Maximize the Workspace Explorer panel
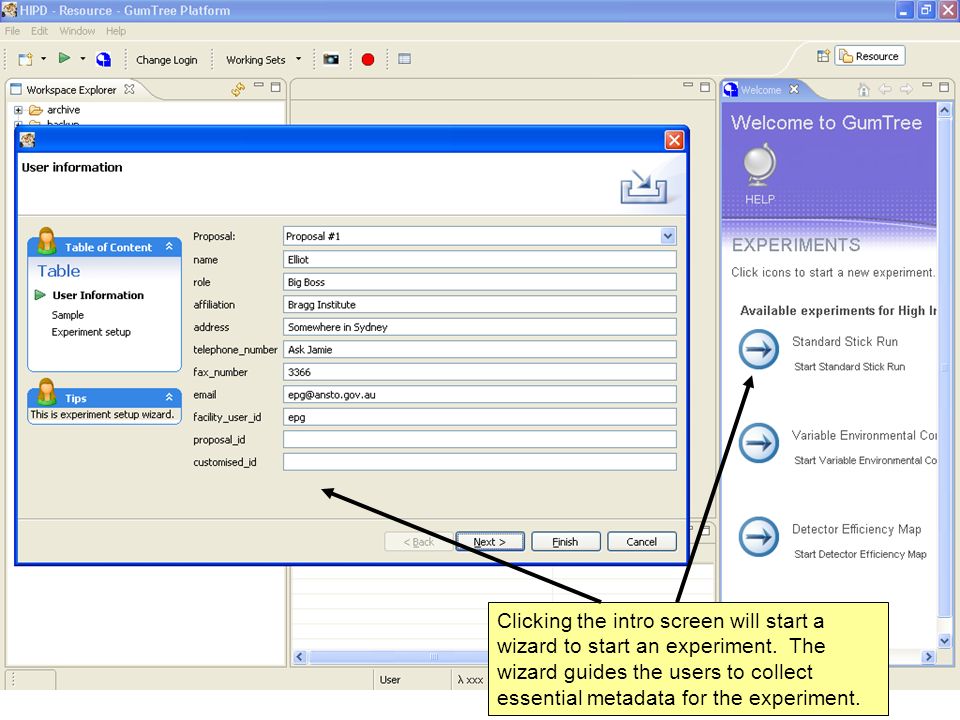 click(x=276, y=87)
